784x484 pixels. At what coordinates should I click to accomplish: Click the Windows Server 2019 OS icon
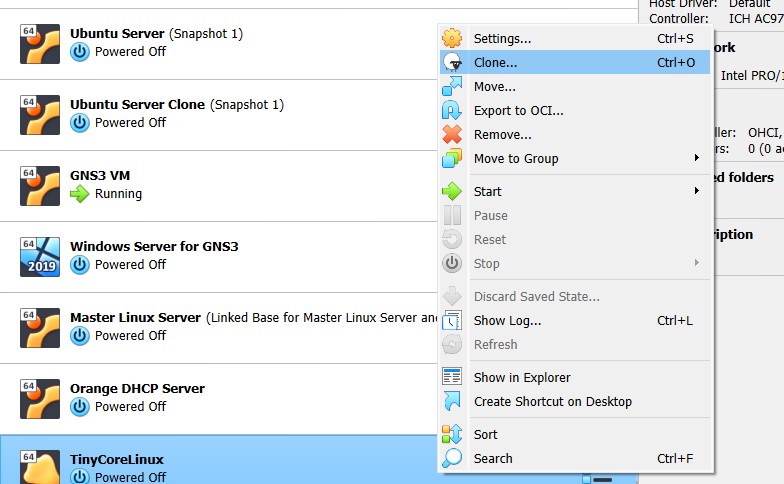(40, 257)
